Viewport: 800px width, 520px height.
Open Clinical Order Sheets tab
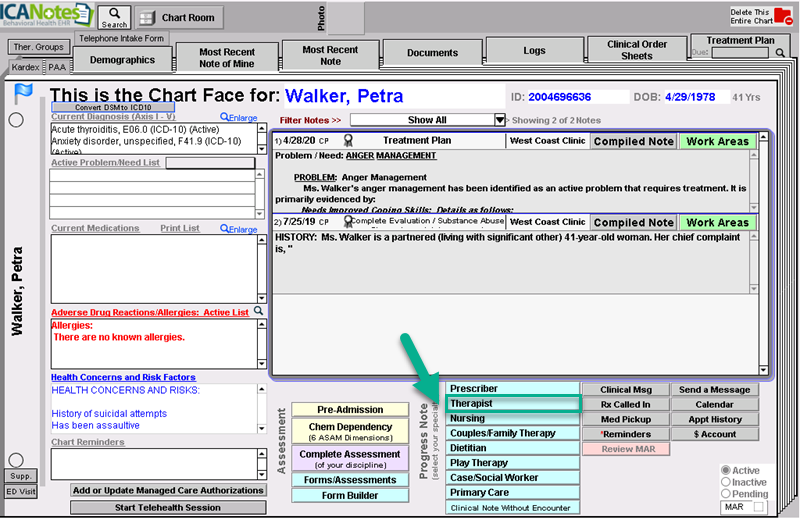637,49
